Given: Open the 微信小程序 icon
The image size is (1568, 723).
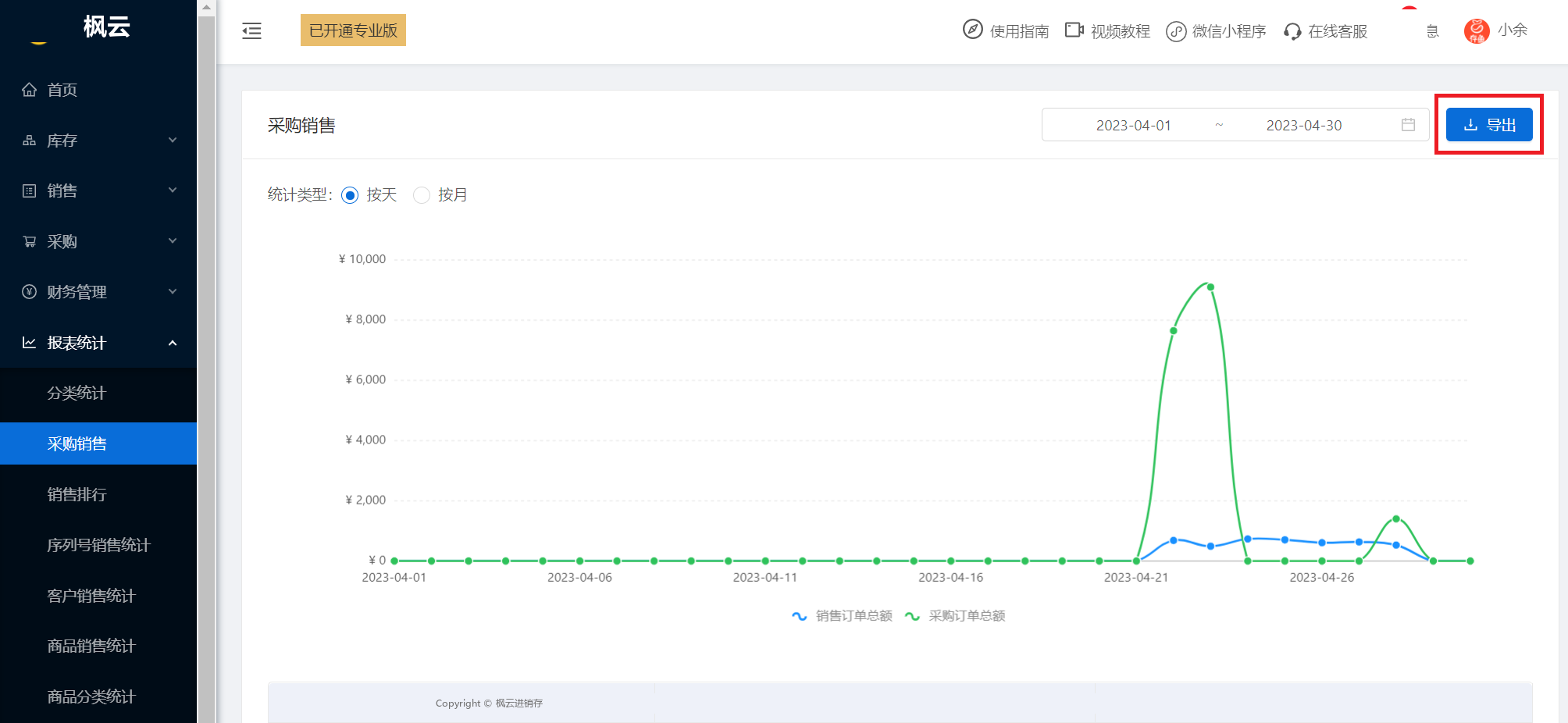Looking at the screenshot, I should coord(1176,31).
